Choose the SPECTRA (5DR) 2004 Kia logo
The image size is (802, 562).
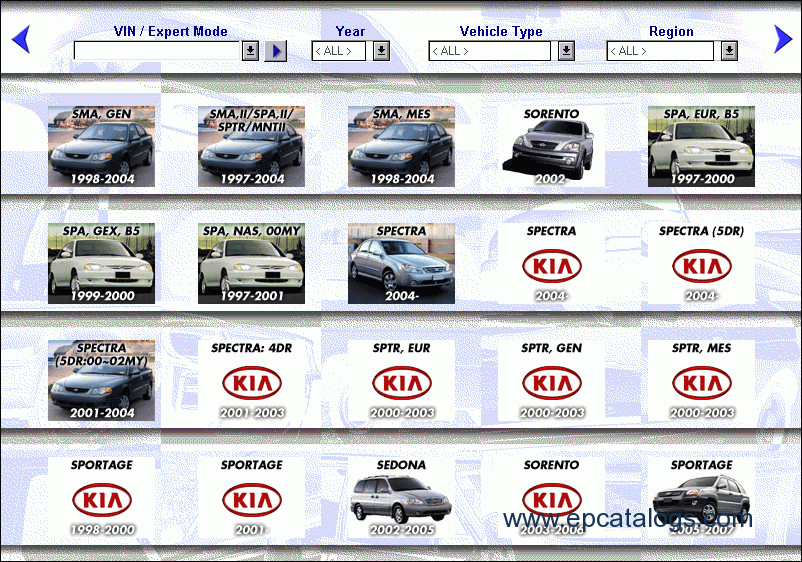coord(701,266)
